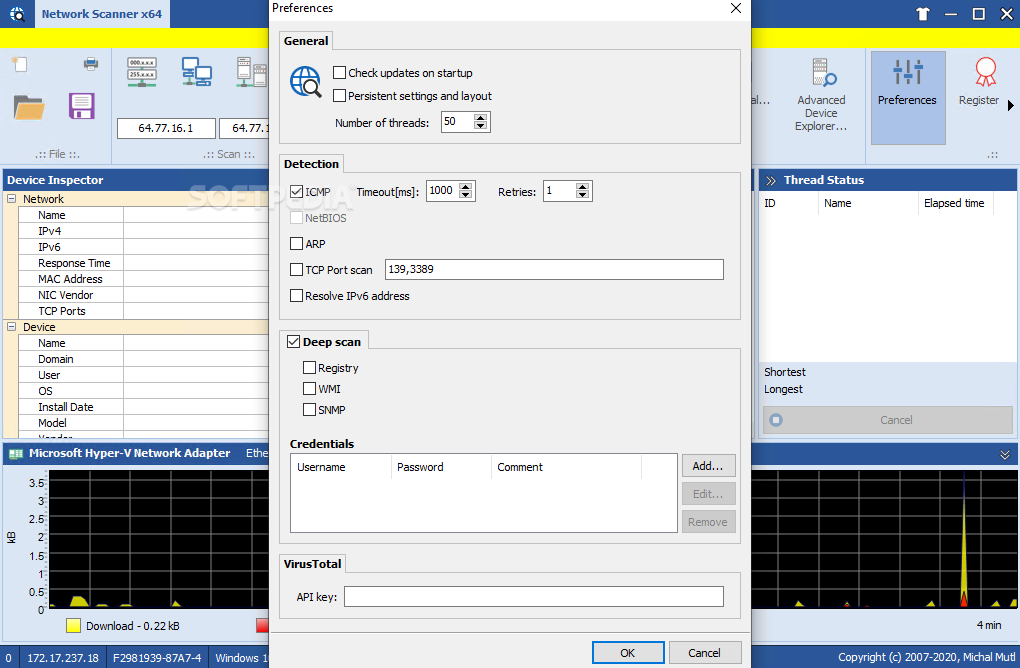The width and height of the screenshot is (1020, 668).
Task: Decrease Retries with down arrow
Action: pyautogui.click(x=582, y=196)
